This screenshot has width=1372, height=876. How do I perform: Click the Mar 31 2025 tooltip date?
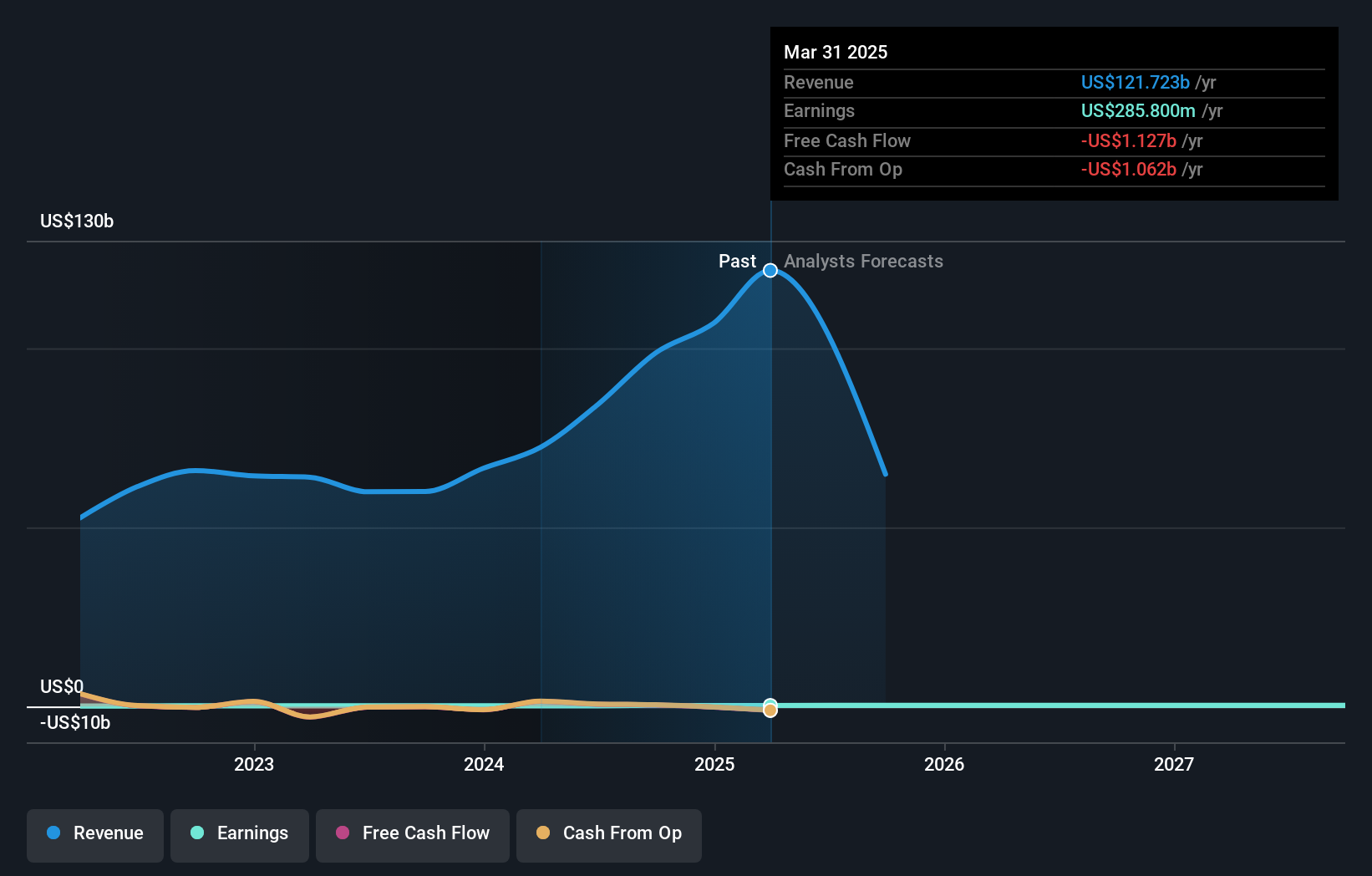[836, 52]
